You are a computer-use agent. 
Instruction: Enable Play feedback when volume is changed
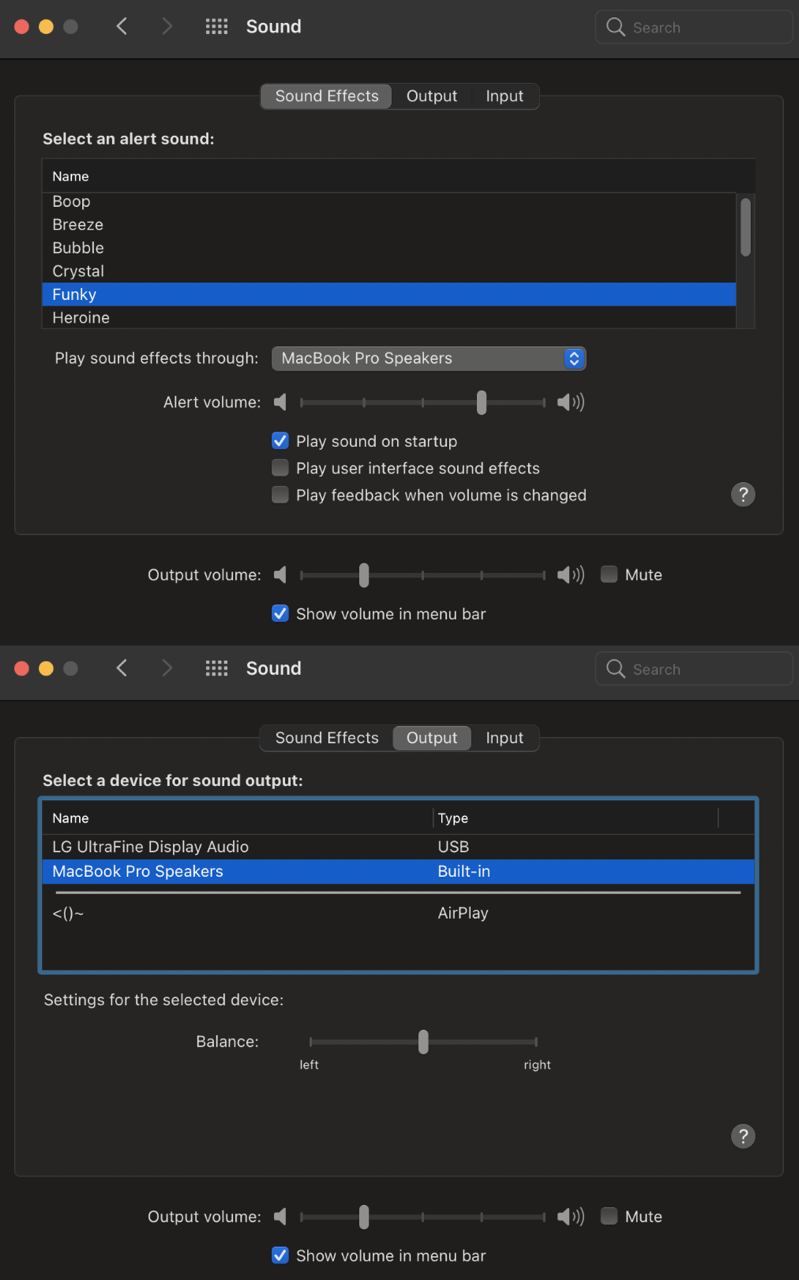[x=280, y=495]
